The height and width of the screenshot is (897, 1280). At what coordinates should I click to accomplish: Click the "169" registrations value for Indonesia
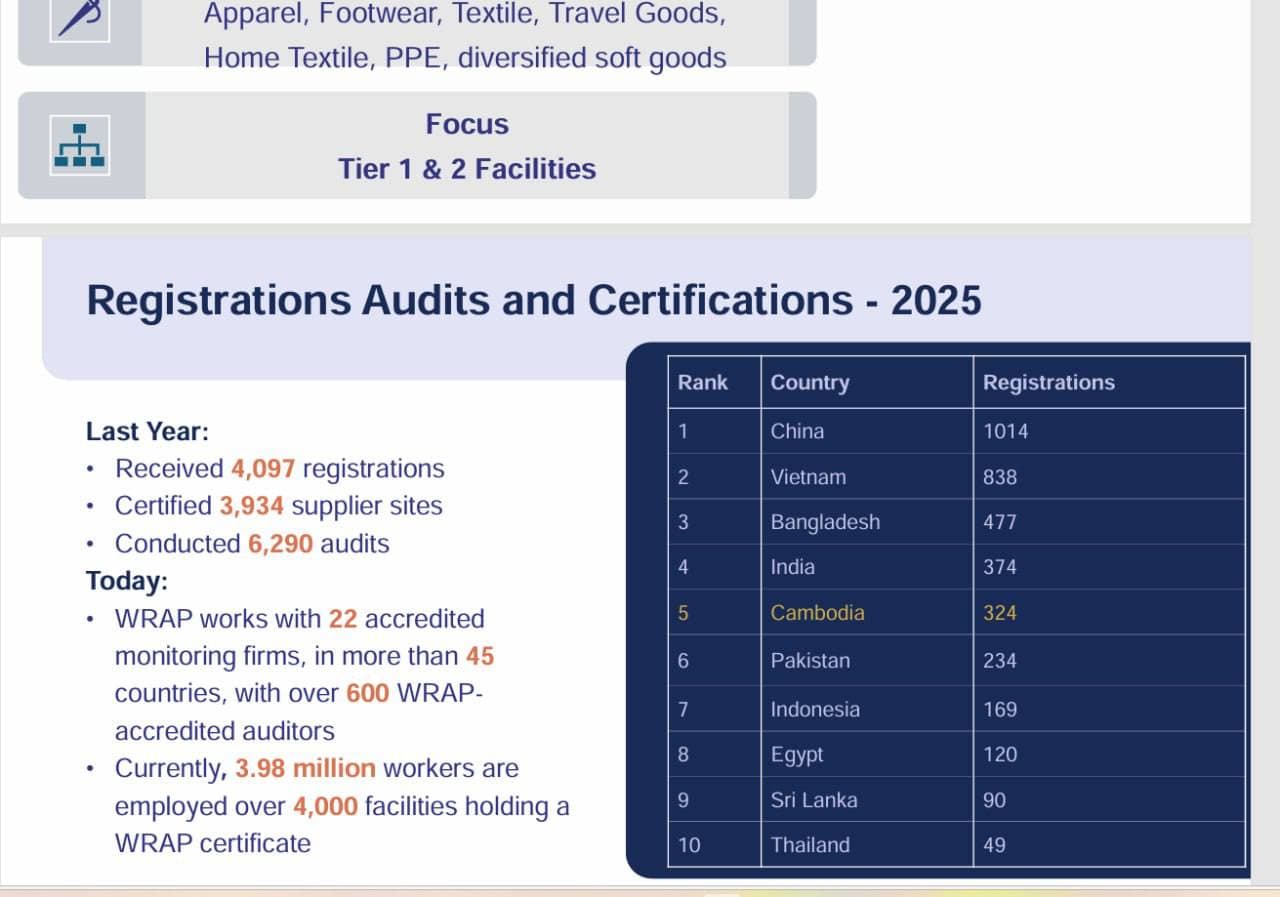[1000, 710]
